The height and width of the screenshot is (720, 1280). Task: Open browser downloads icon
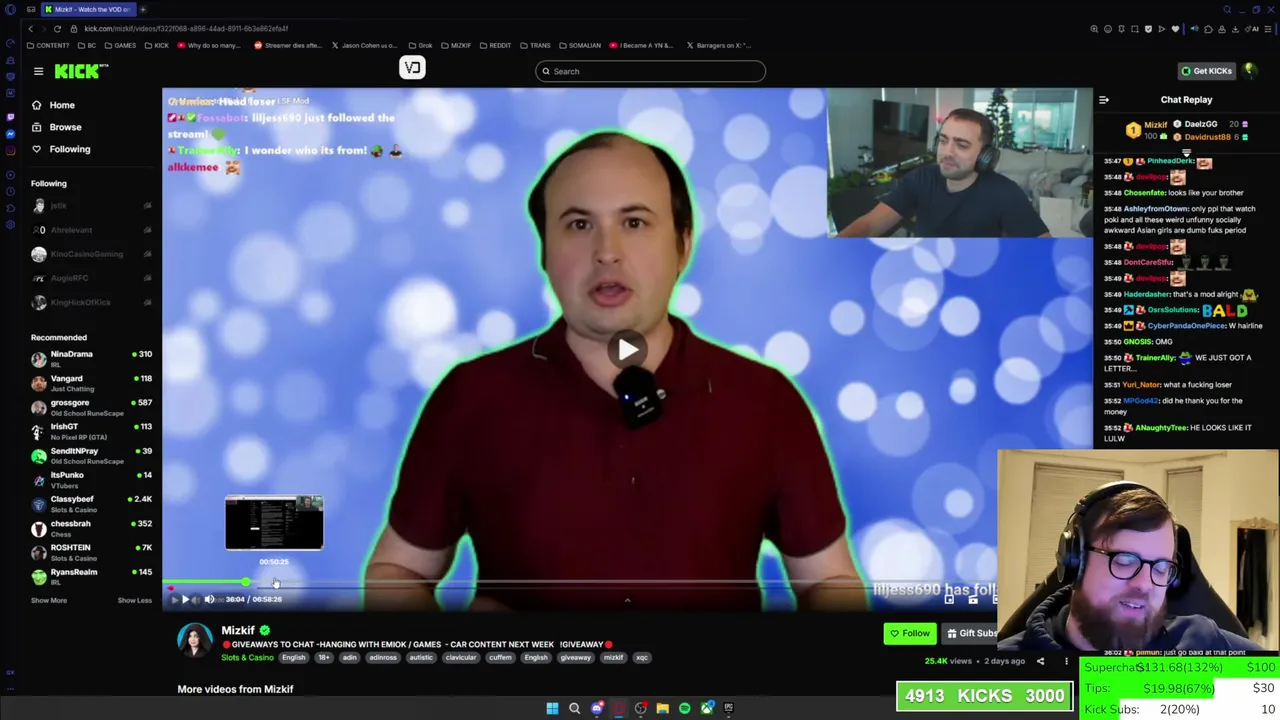pyautogui.click(x=1236, y=29)
